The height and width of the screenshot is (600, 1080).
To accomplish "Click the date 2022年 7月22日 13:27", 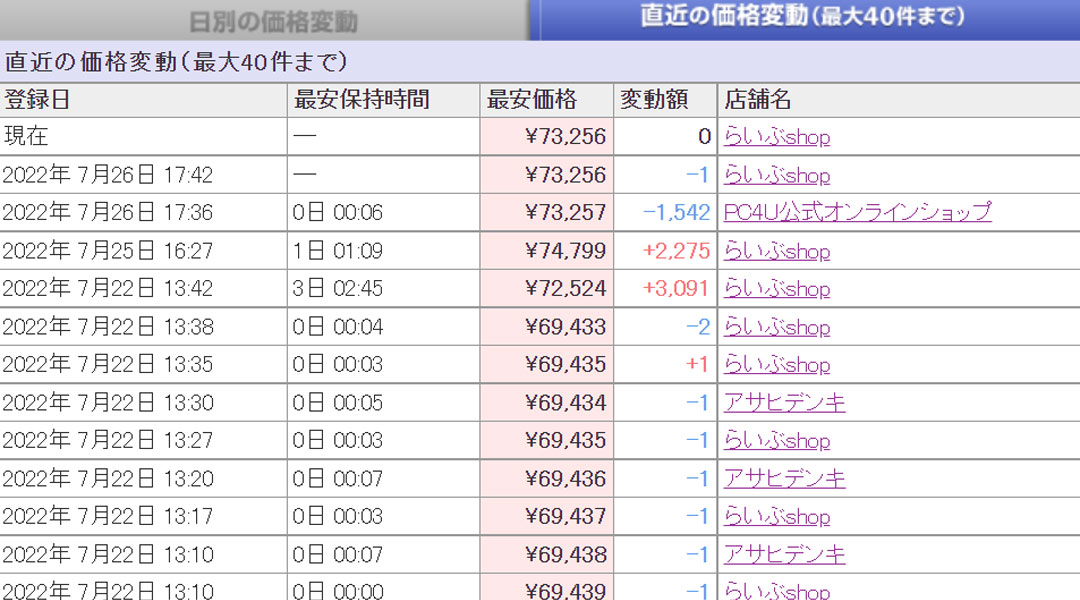I will (108, 440).
